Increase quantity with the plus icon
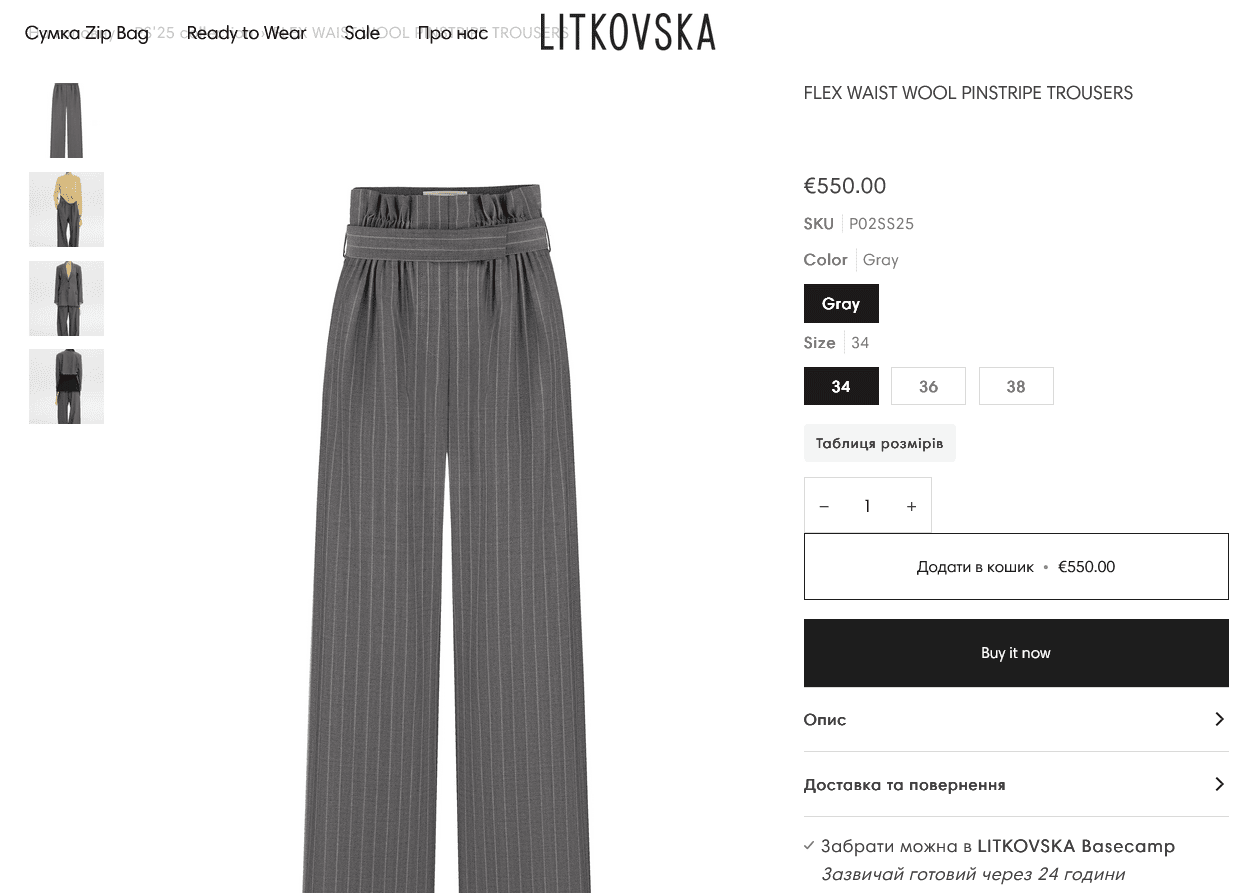This screenshot has width=1237, height=893. (911, 506)
